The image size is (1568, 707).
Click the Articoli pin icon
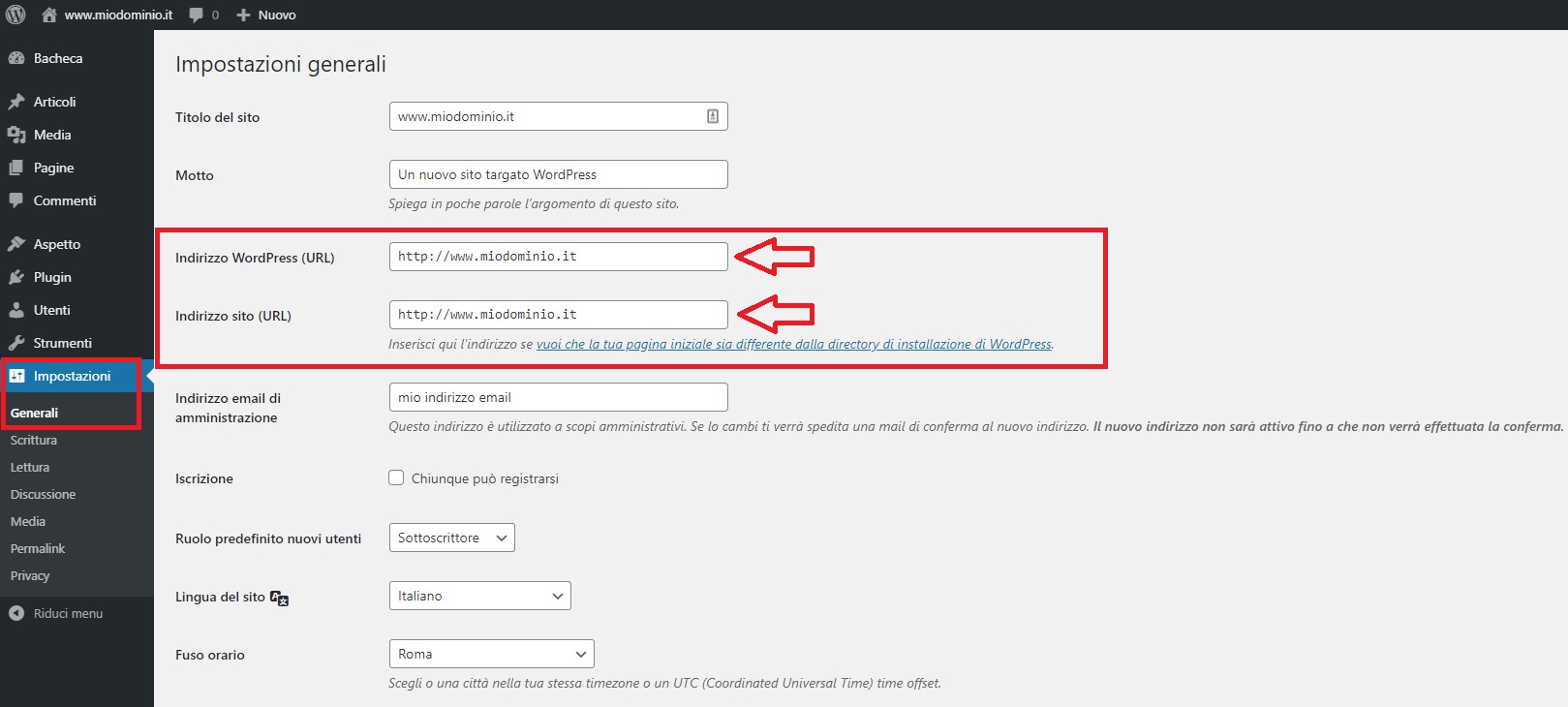(16, 102)
